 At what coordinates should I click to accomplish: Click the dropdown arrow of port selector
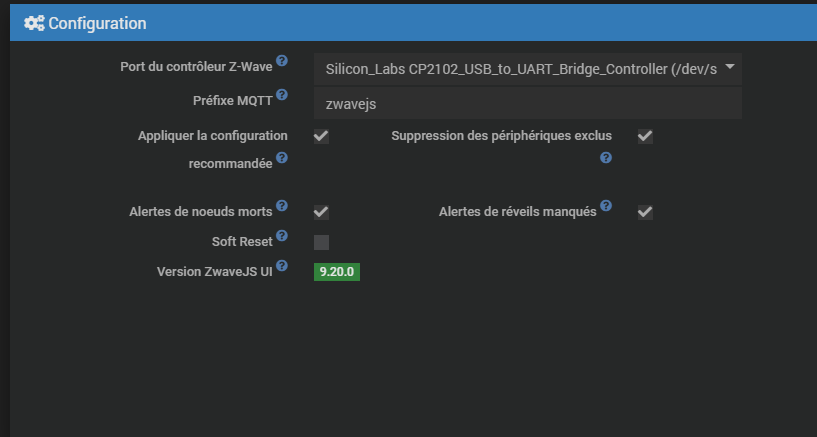coord(729,68)
